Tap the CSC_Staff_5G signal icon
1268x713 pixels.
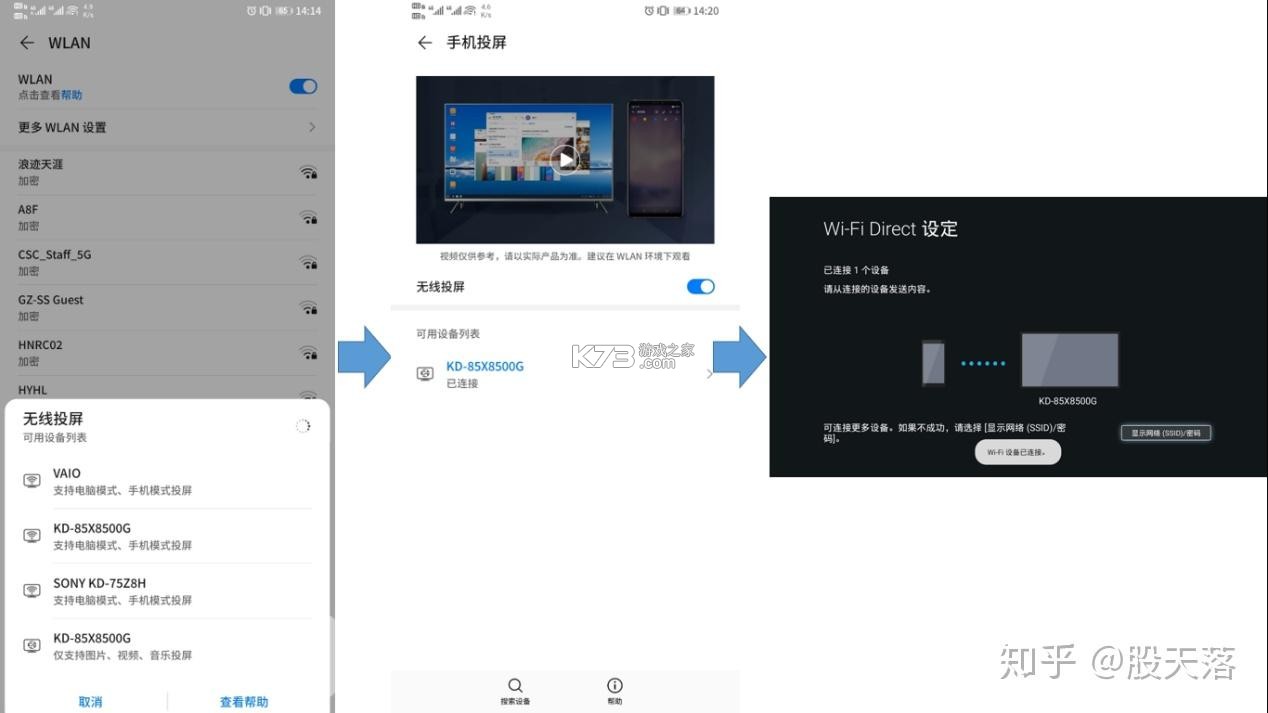click(x=309, y=263)
